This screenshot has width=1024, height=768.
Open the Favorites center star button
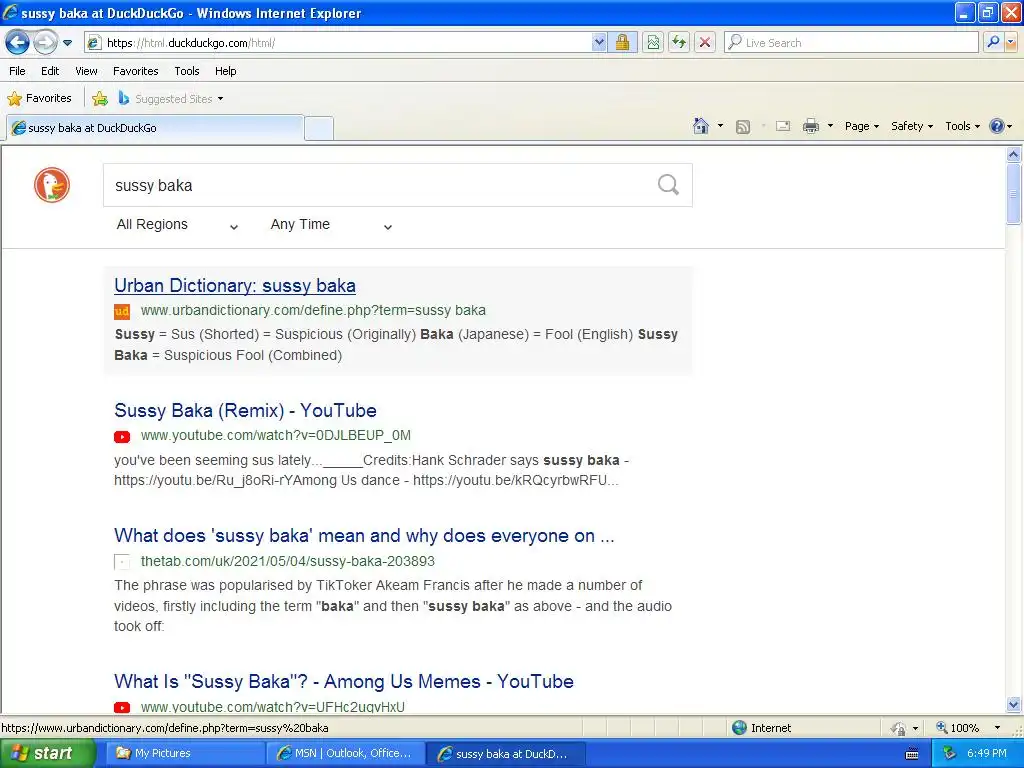tap(39, 99)
